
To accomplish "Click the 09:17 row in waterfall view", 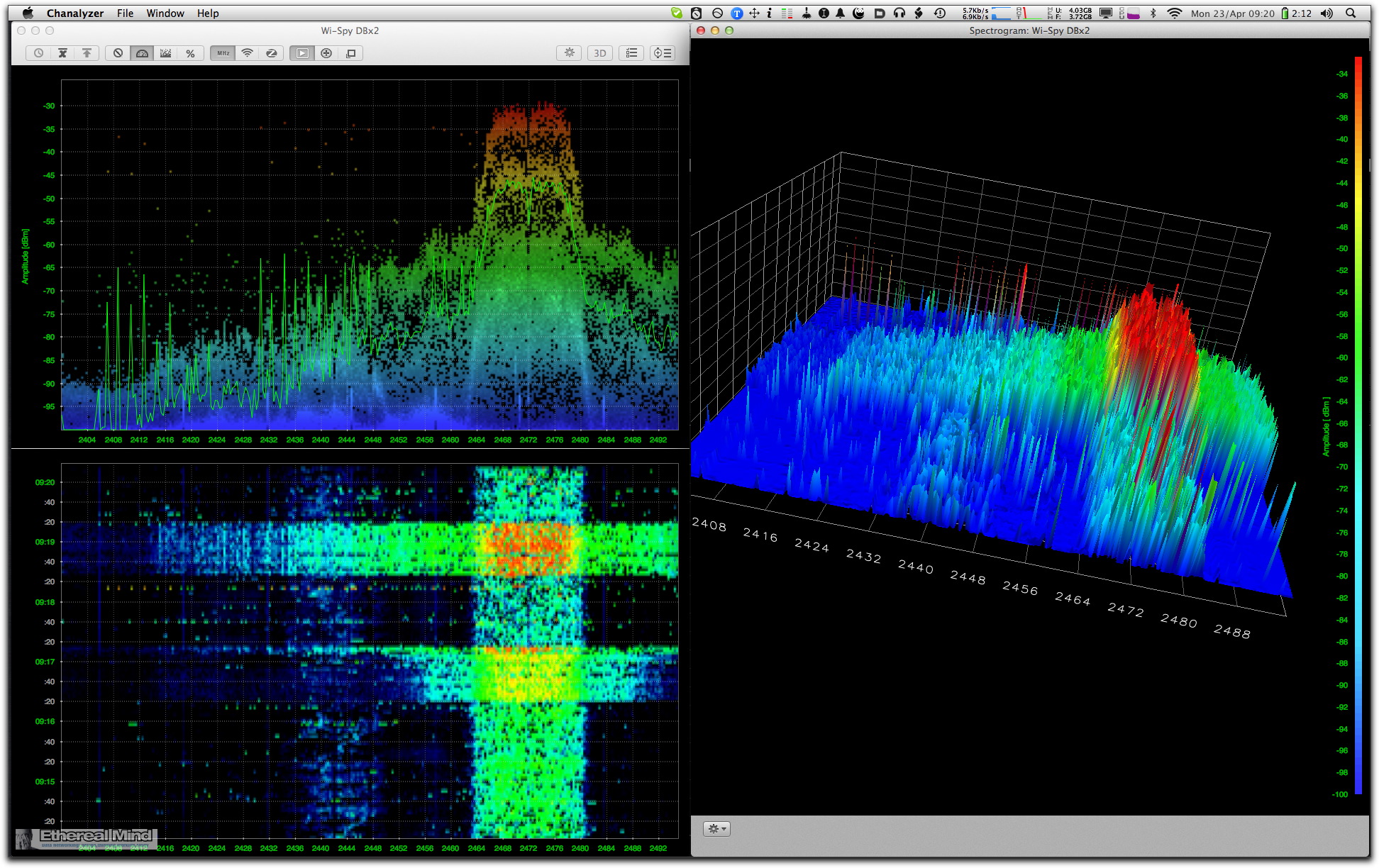I will (45, 662).
